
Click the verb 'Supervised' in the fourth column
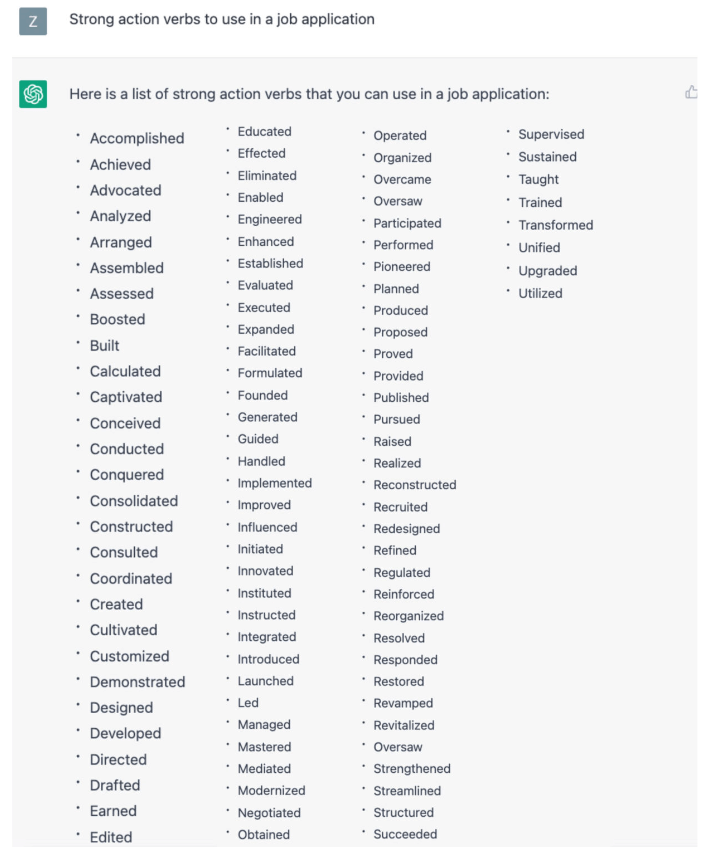pyautogui.click(x=551, y=134)
